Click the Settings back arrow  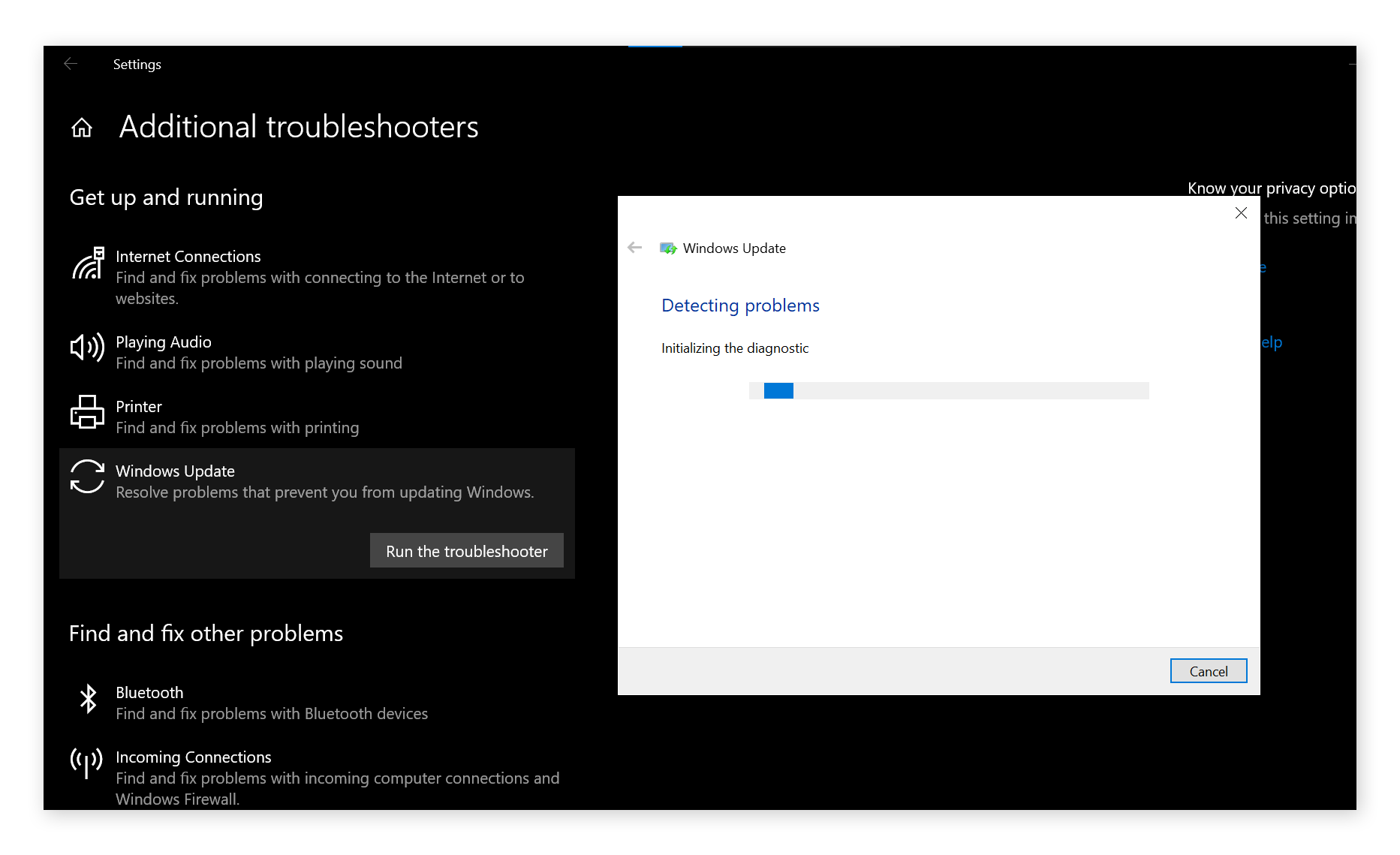click(x=70, y=64)
